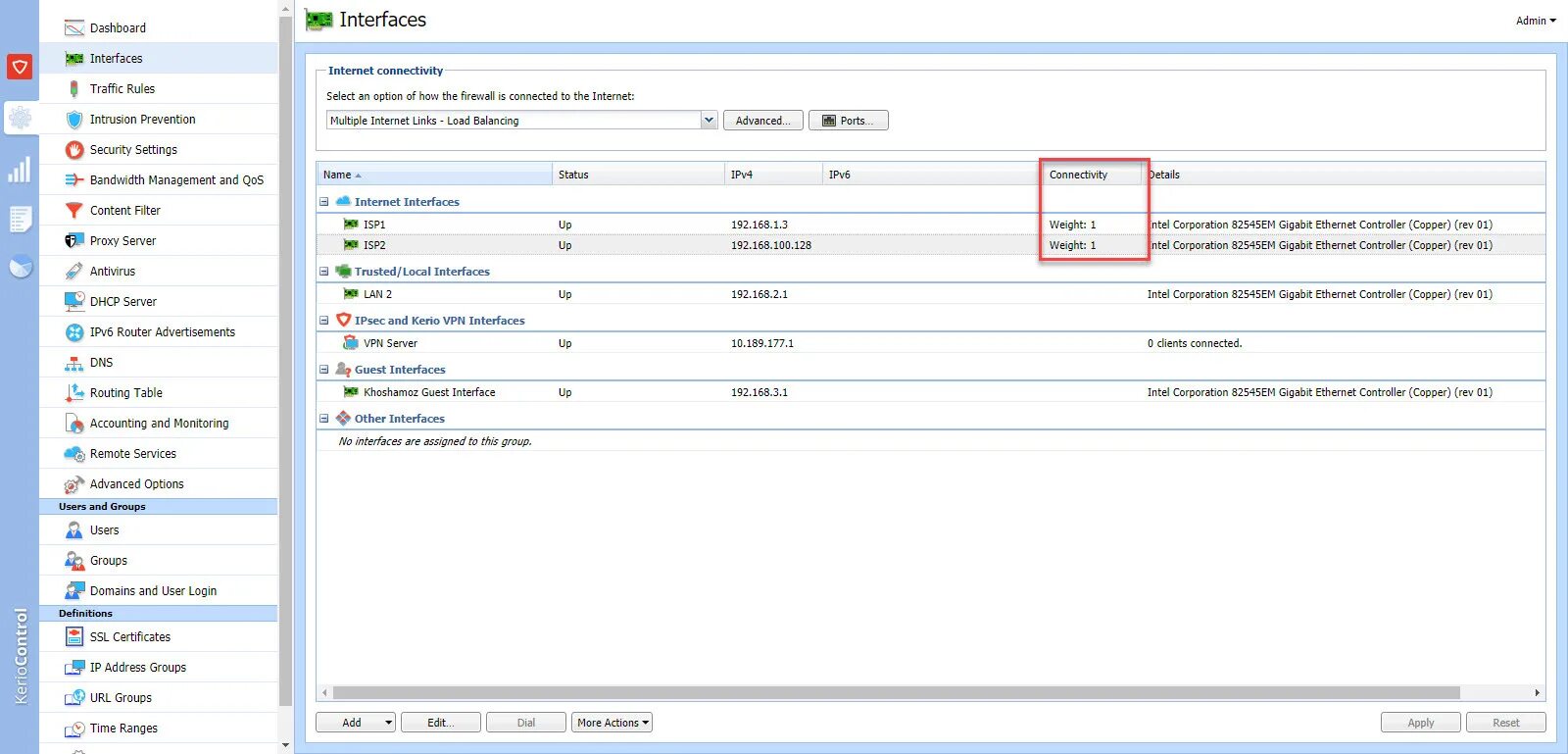Click the Advanced Options gear icon
The image size is (1568, 754).
click(x=73, y=484)
